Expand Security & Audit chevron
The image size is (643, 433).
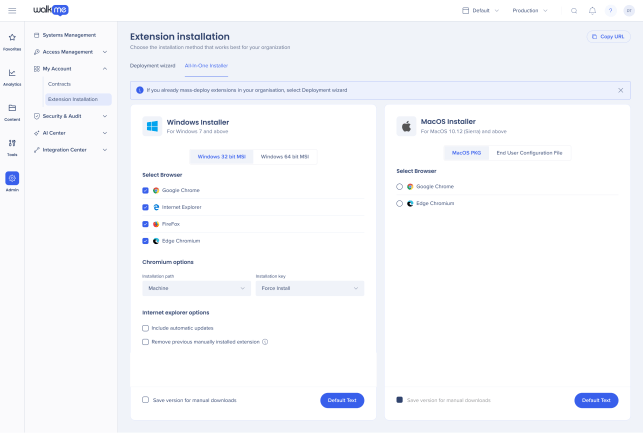pos(105,116)
